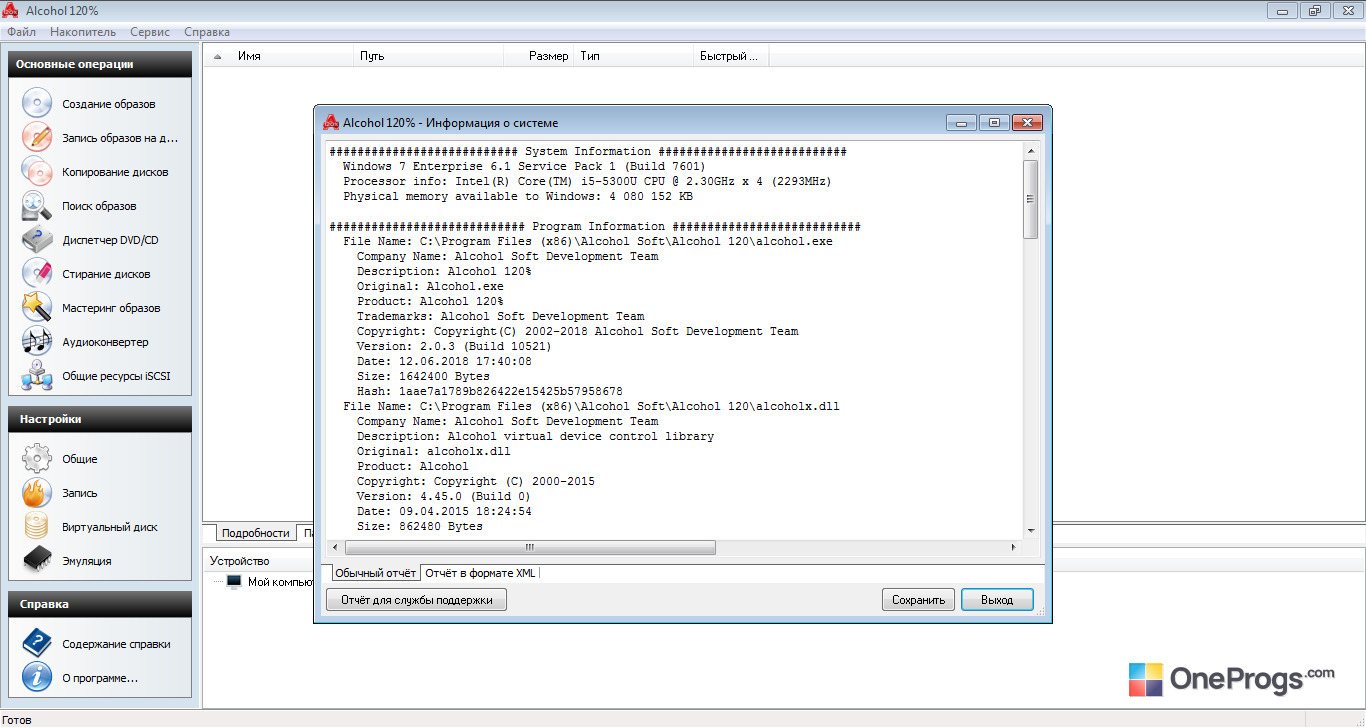Select the Подробности tab in the main window
This screenshot has width=1366, height=728.
[x=256, y=533]
